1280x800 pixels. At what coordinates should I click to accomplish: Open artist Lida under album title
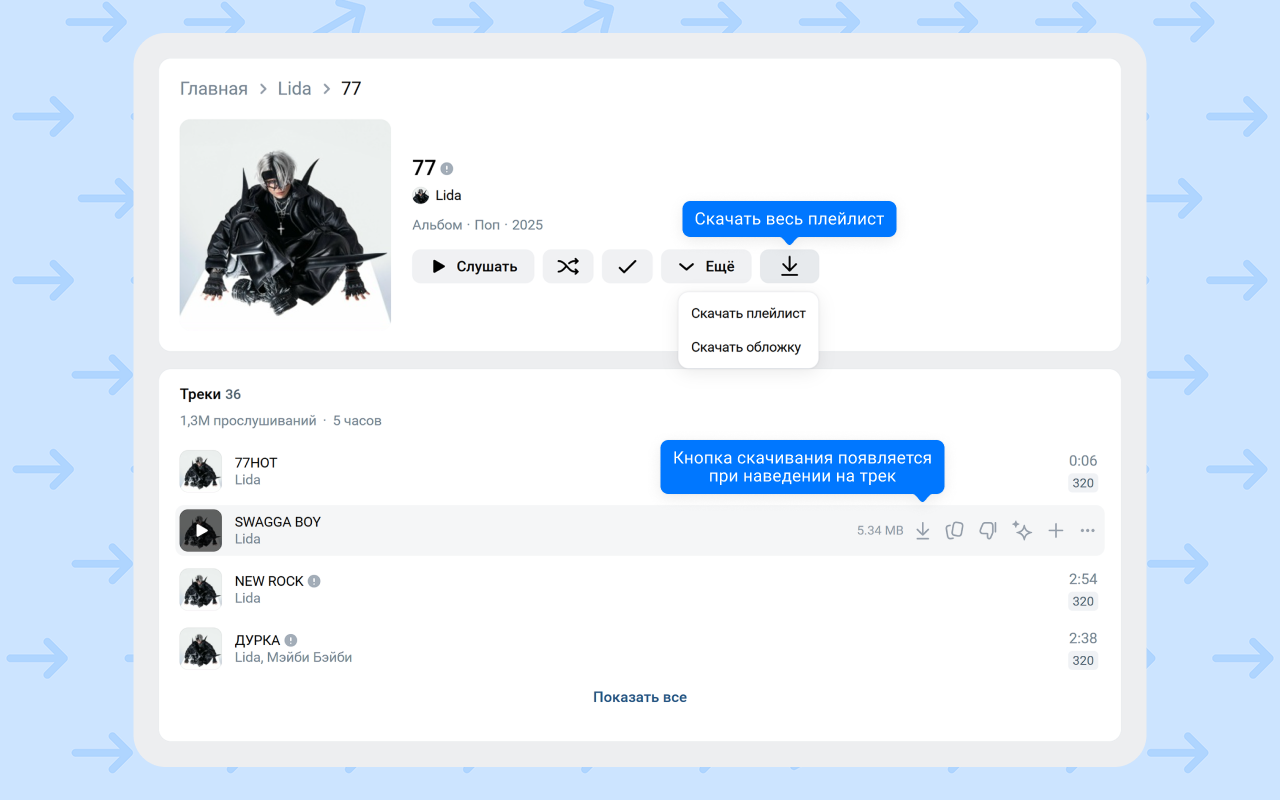point(448,195)
